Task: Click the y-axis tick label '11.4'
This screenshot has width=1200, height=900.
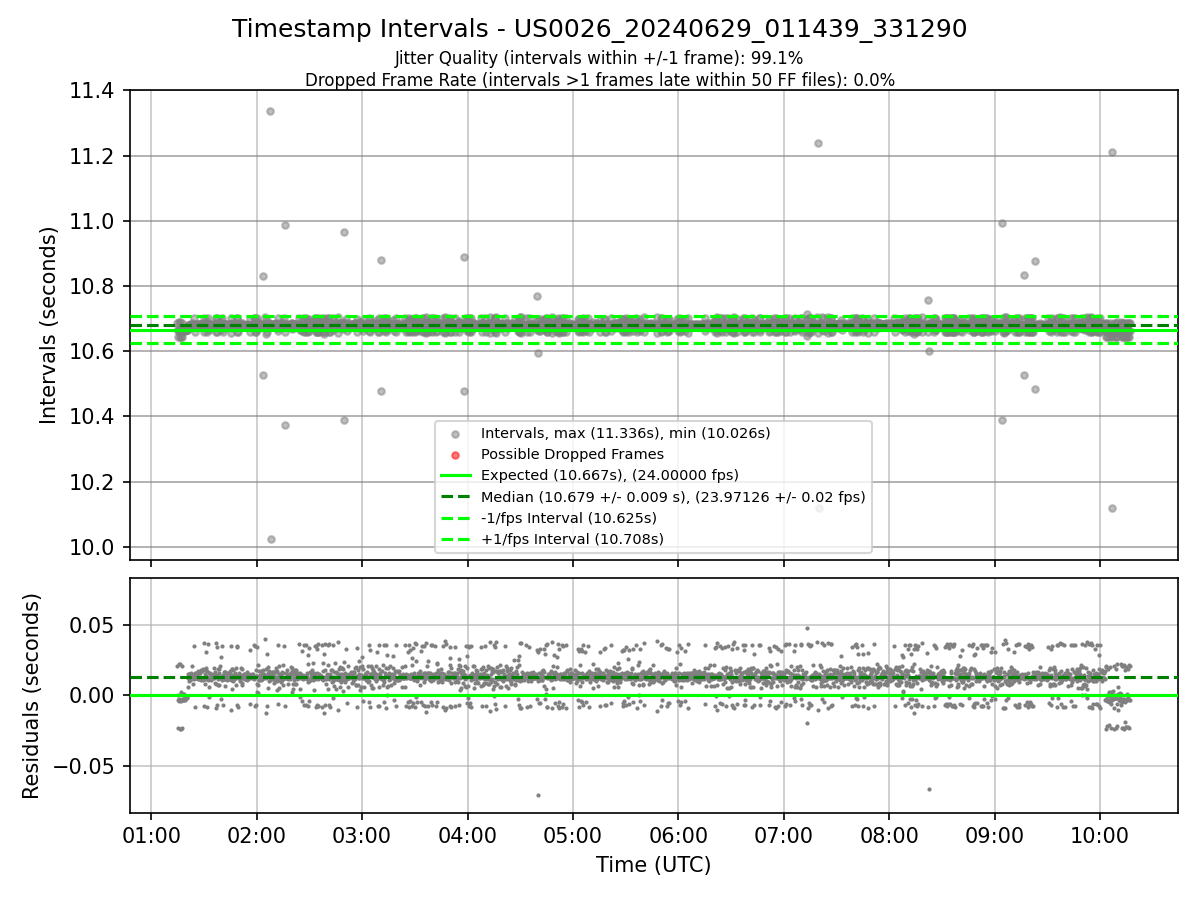Action: 94,91
